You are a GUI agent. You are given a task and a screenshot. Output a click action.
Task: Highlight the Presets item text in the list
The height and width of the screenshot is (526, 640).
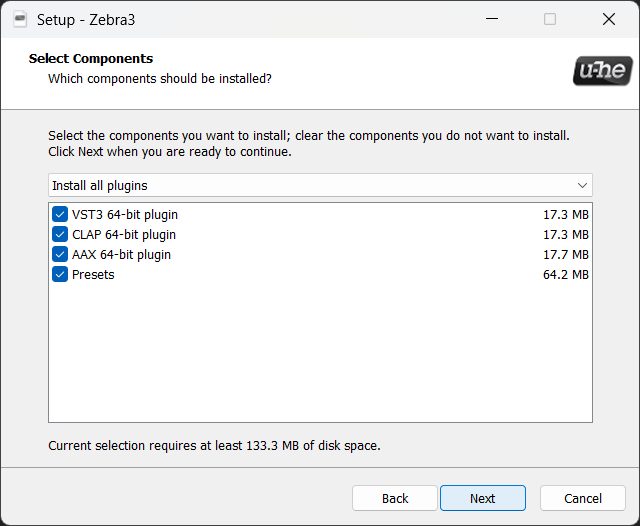(x=93, y=274)
